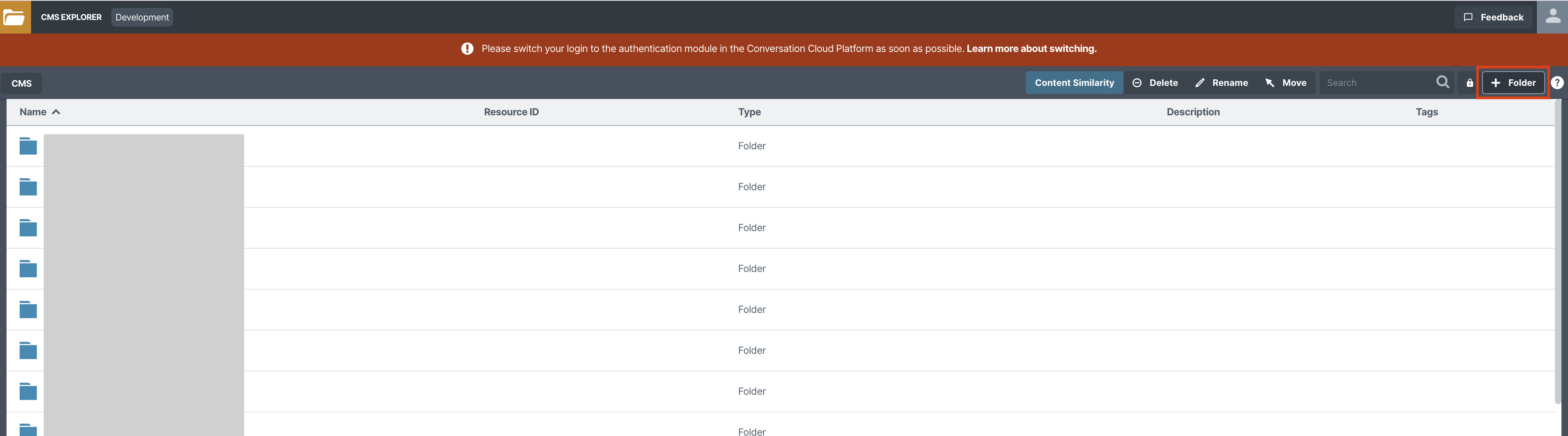
Task: Select the Development environment tag
Action: pos(142,17)
